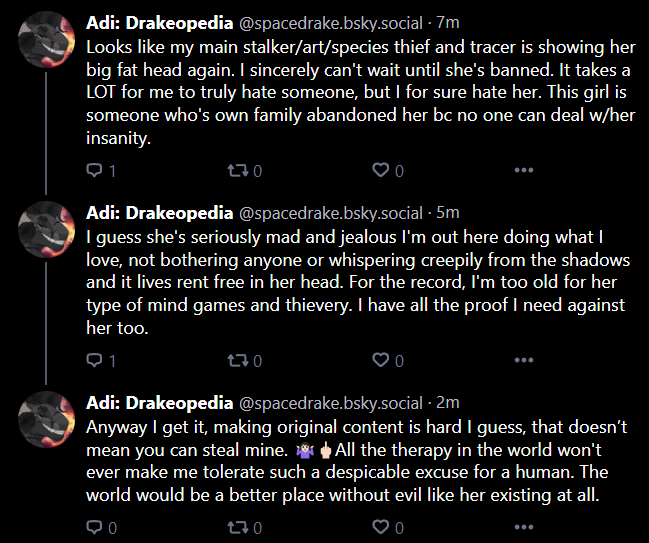The height and width of the screenshot is (543, 649).
Task: Repost the 5m post about mind games
Action: coord(245,360)
